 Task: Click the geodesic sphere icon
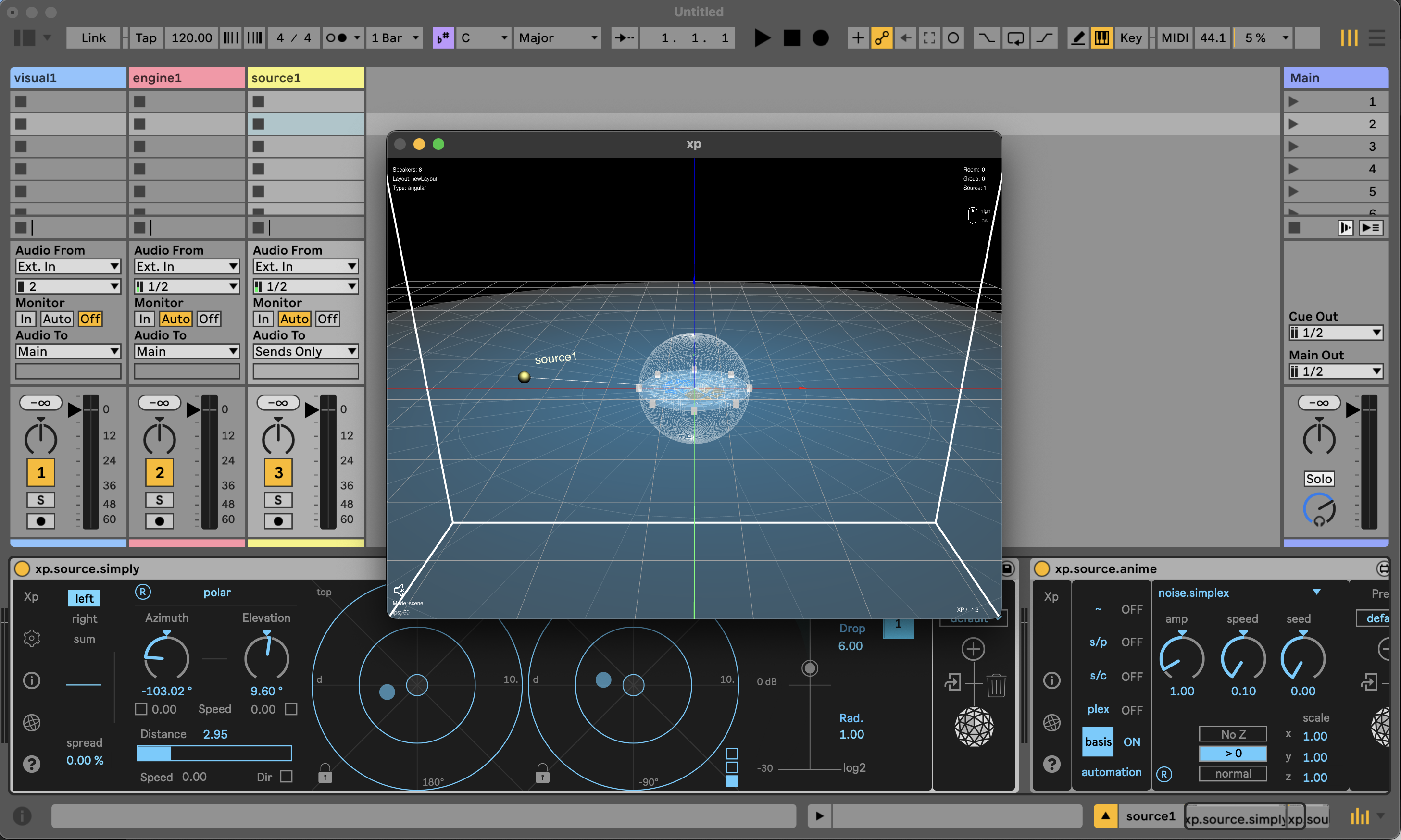974,727
